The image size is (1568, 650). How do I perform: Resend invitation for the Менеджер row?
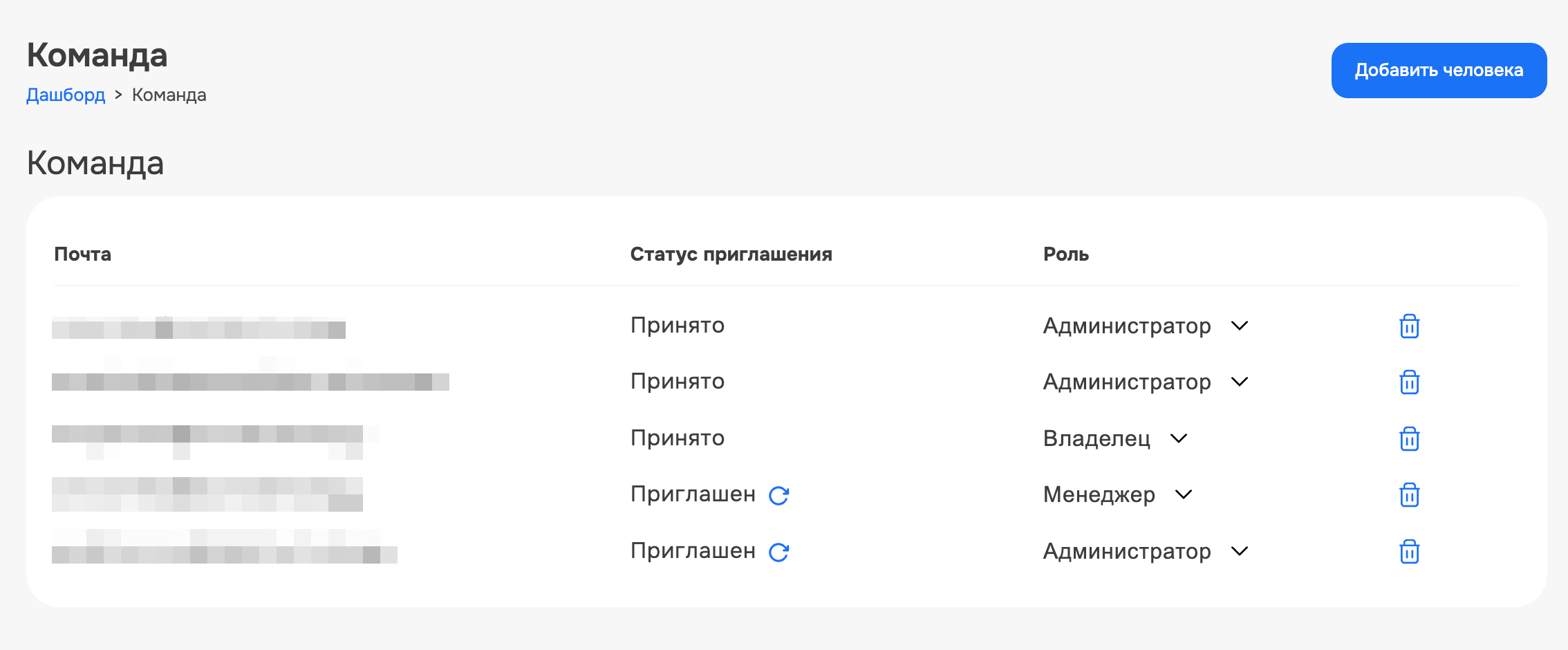[x=779, y=495]
